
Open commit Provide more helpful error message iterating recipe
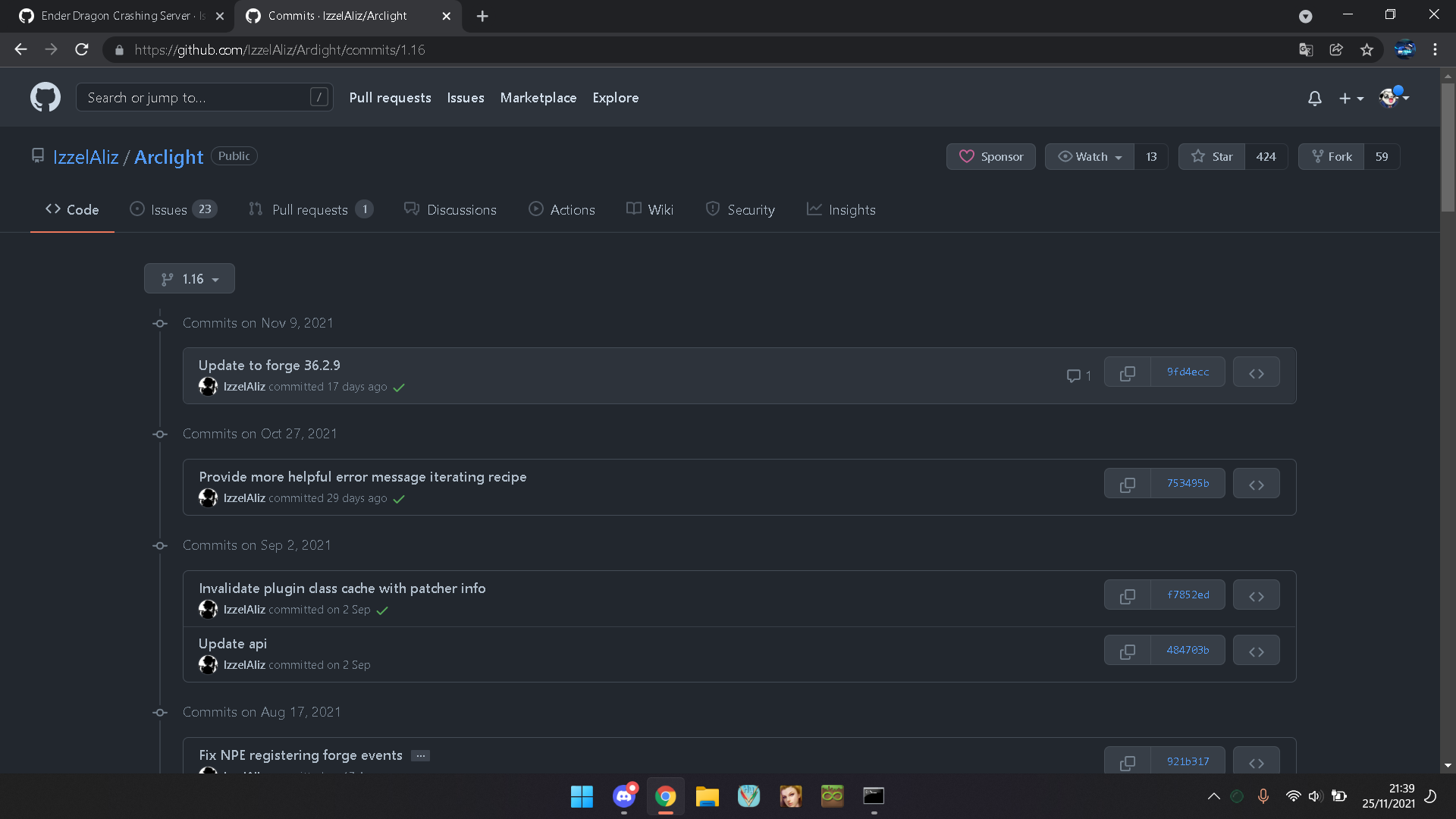point(362,476)
